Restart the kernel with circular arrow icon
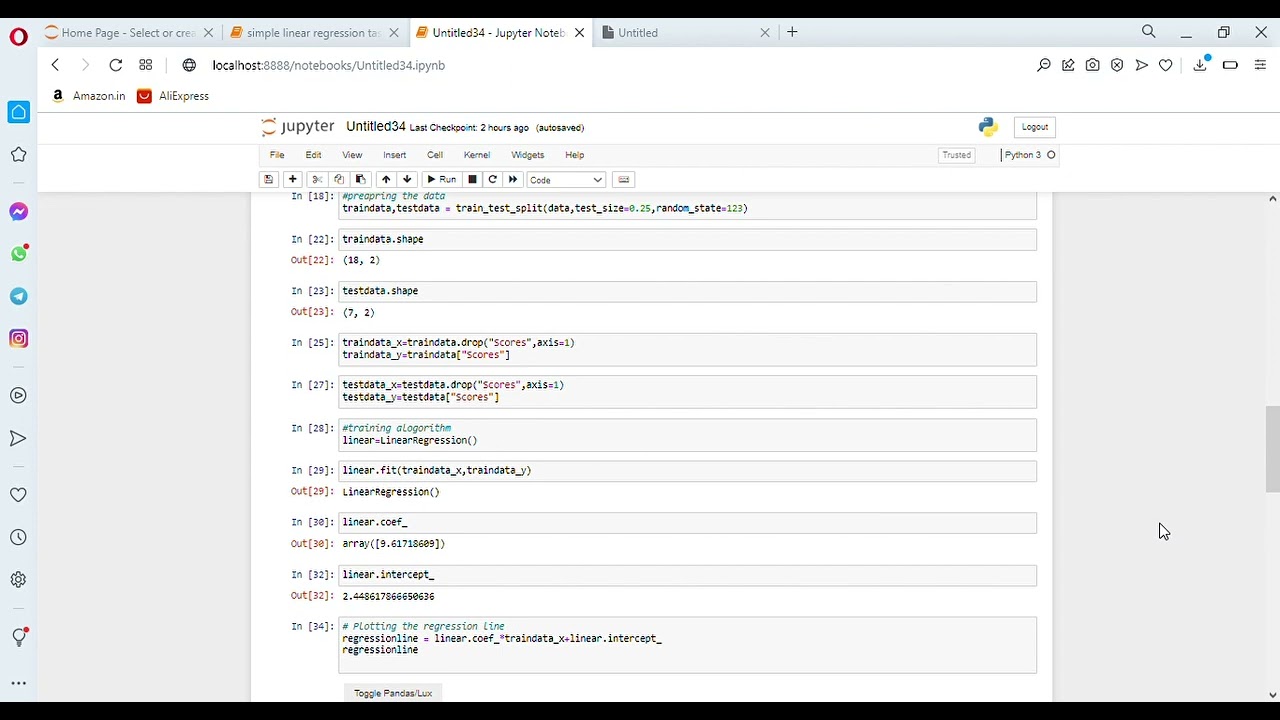This screenshot has width=1280, height=720. 492,180
